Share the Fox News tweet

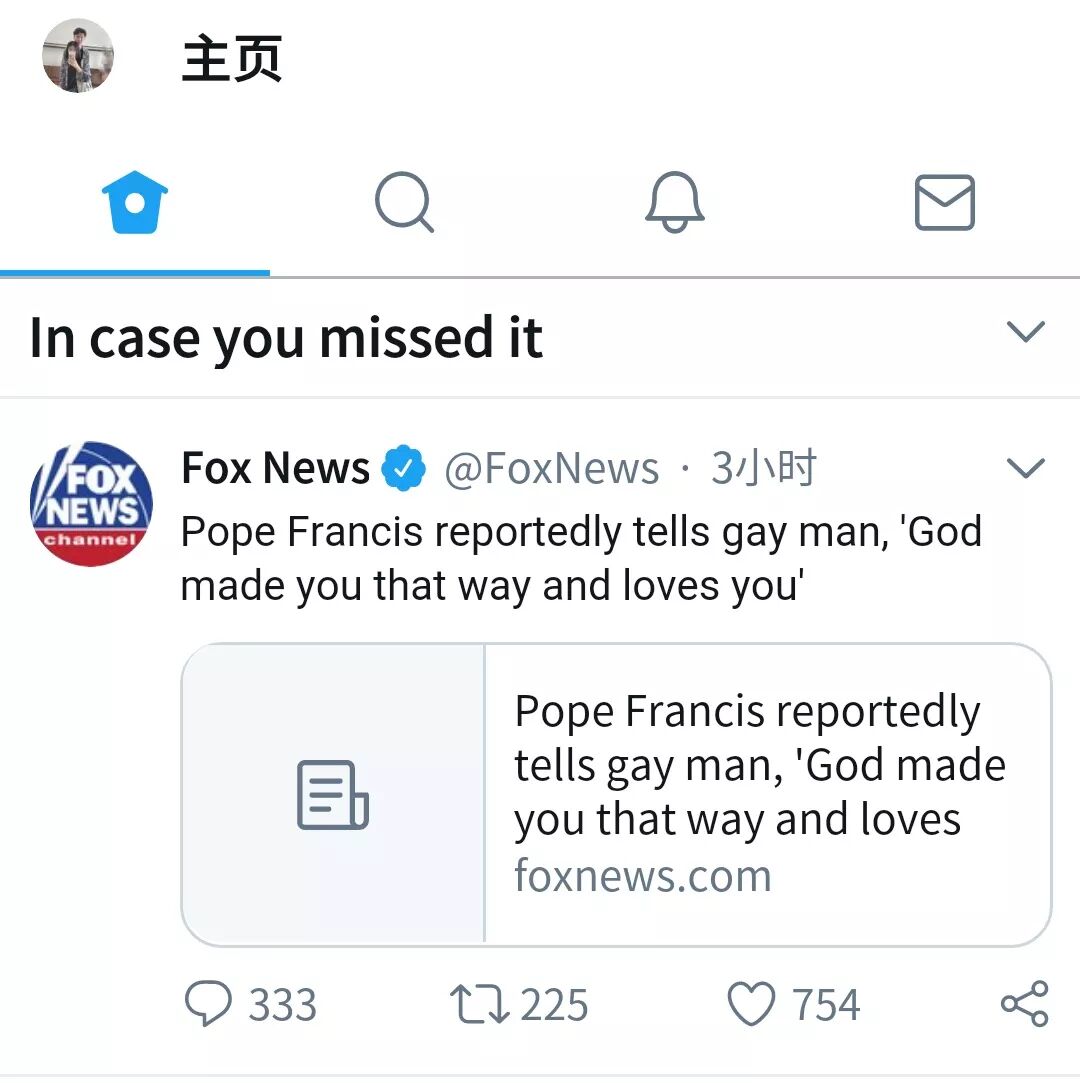(1025, 1004)
